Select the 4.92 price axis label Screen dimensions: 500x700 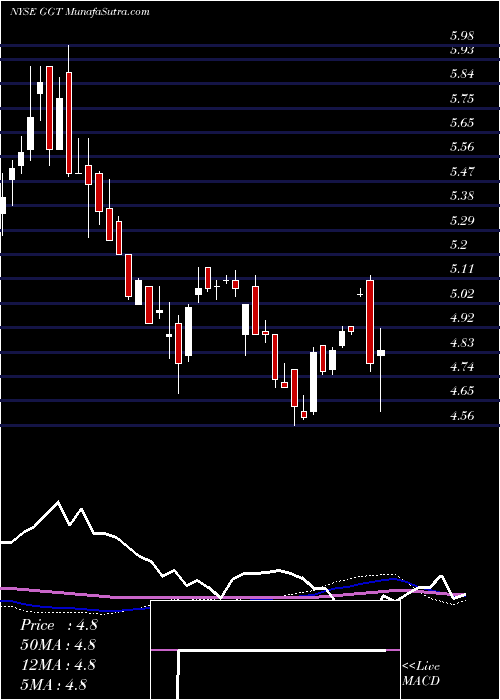(x=462, y=318)
